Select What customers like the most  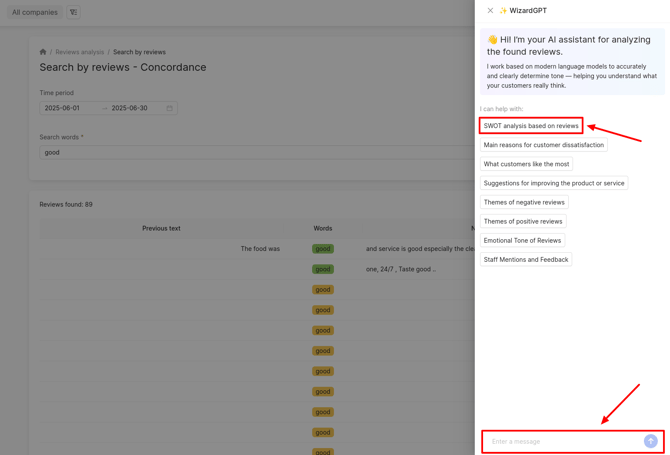click(x=526, y=164)
